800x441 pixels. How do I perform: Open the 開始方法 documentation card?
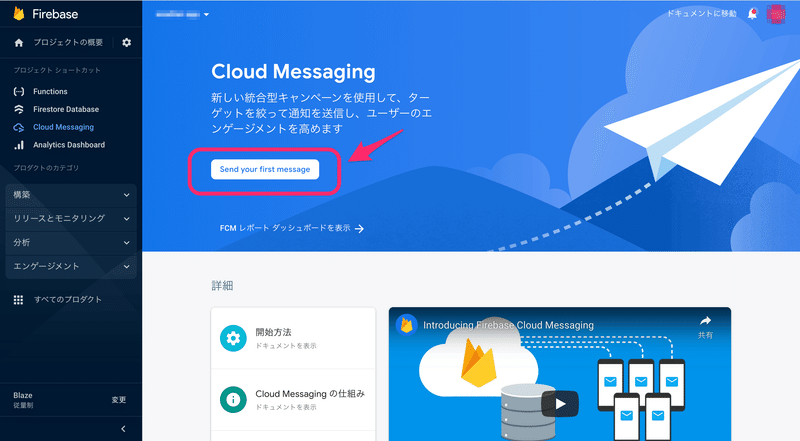[293, 338]
